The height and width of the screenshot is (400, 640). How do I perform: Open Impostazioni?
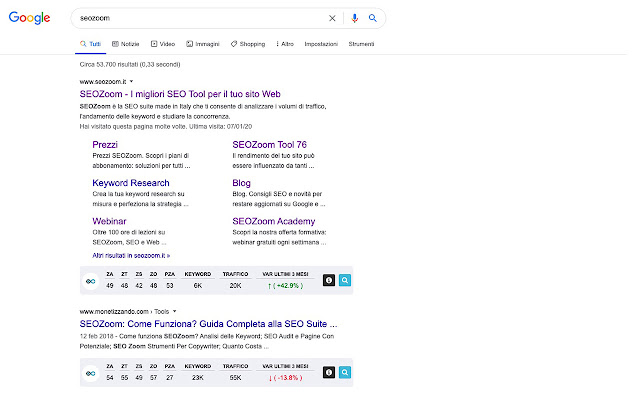tap(321, 44)
